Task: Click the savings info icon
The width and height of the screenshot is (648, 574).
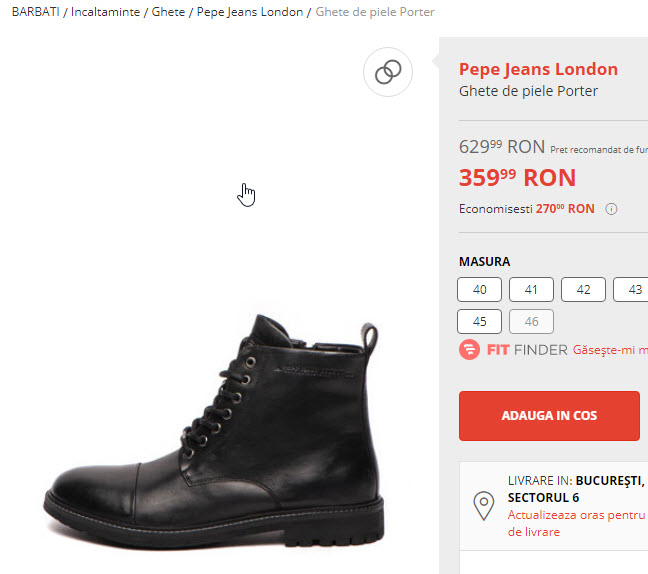Action: point(611,209)
